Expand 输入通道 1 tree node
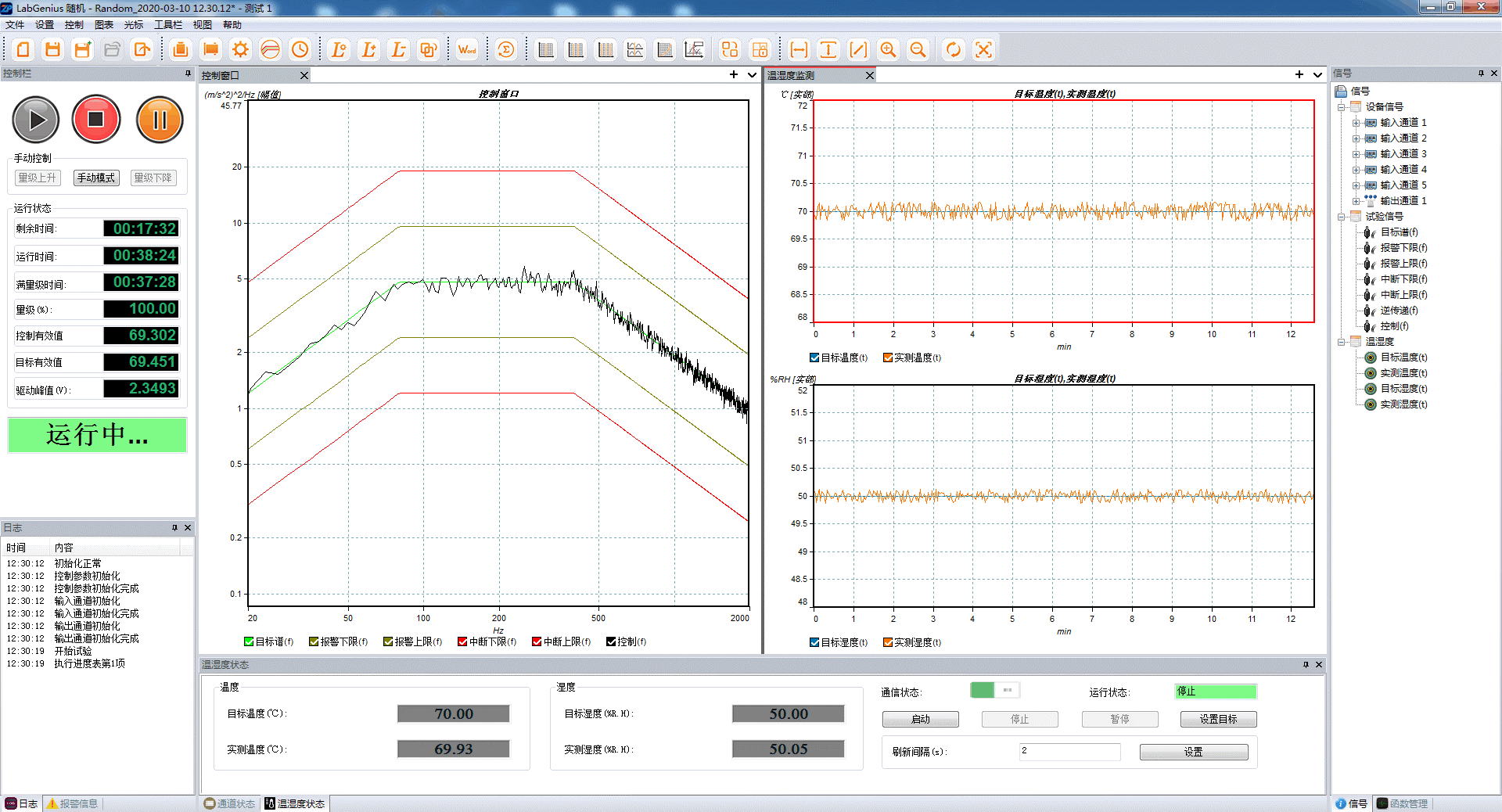Image resolution: width=1502 pixels, height=812 pixels. click(x=1356, y=123)
